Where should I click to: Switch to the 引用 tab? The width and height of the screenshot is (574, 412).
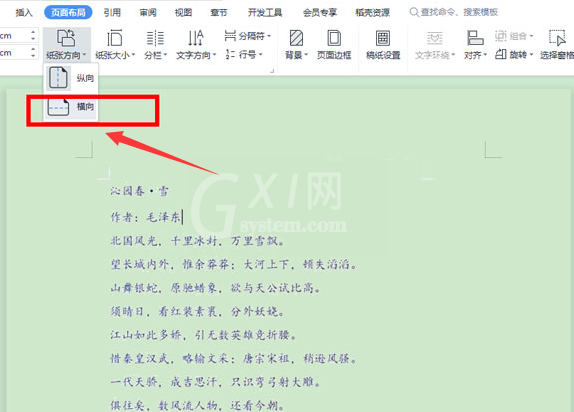(x=112, y=12)
